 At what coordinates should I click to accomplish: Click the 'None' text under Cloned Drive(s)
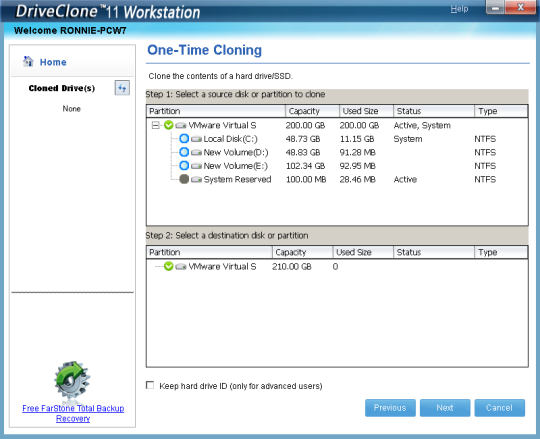[72, 109]
